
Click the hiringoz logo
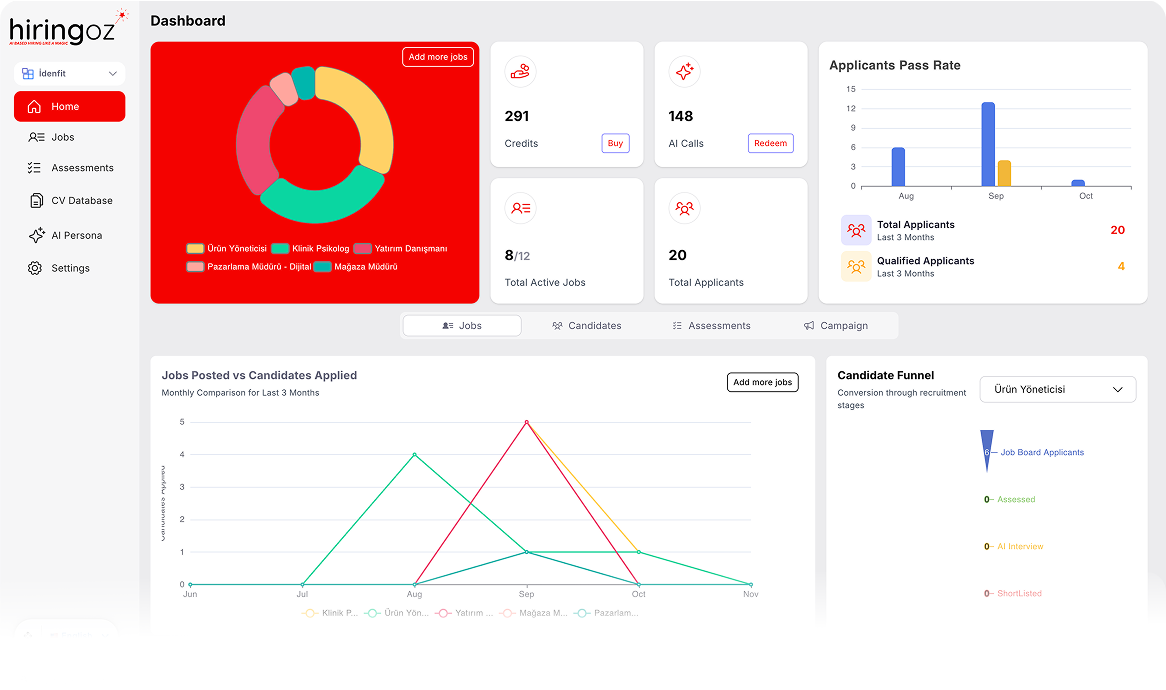(68, 28)
